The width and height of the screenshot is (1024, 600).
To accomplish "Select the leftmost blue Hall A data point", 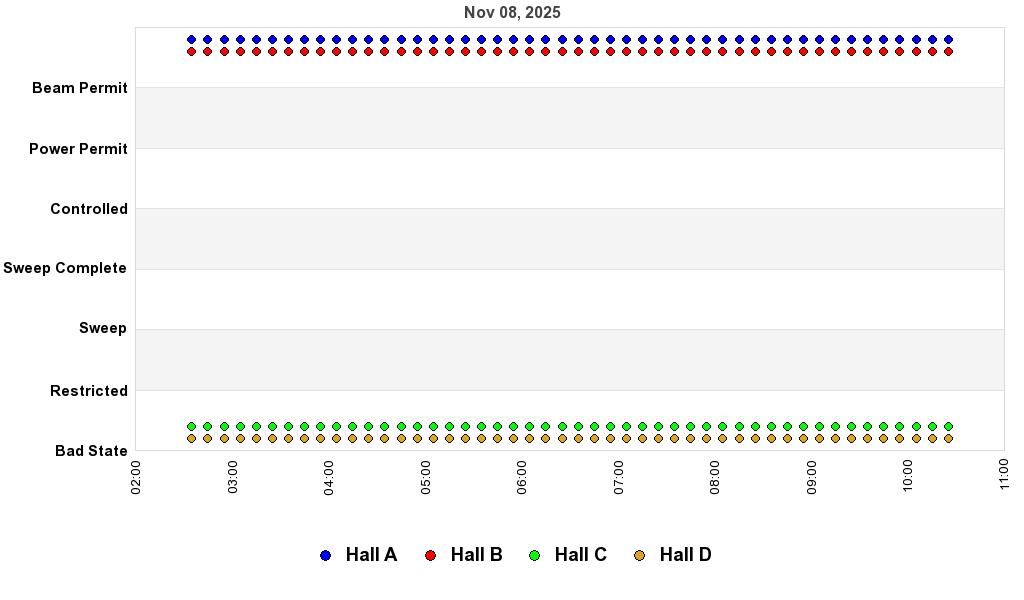I will point(192,40).
